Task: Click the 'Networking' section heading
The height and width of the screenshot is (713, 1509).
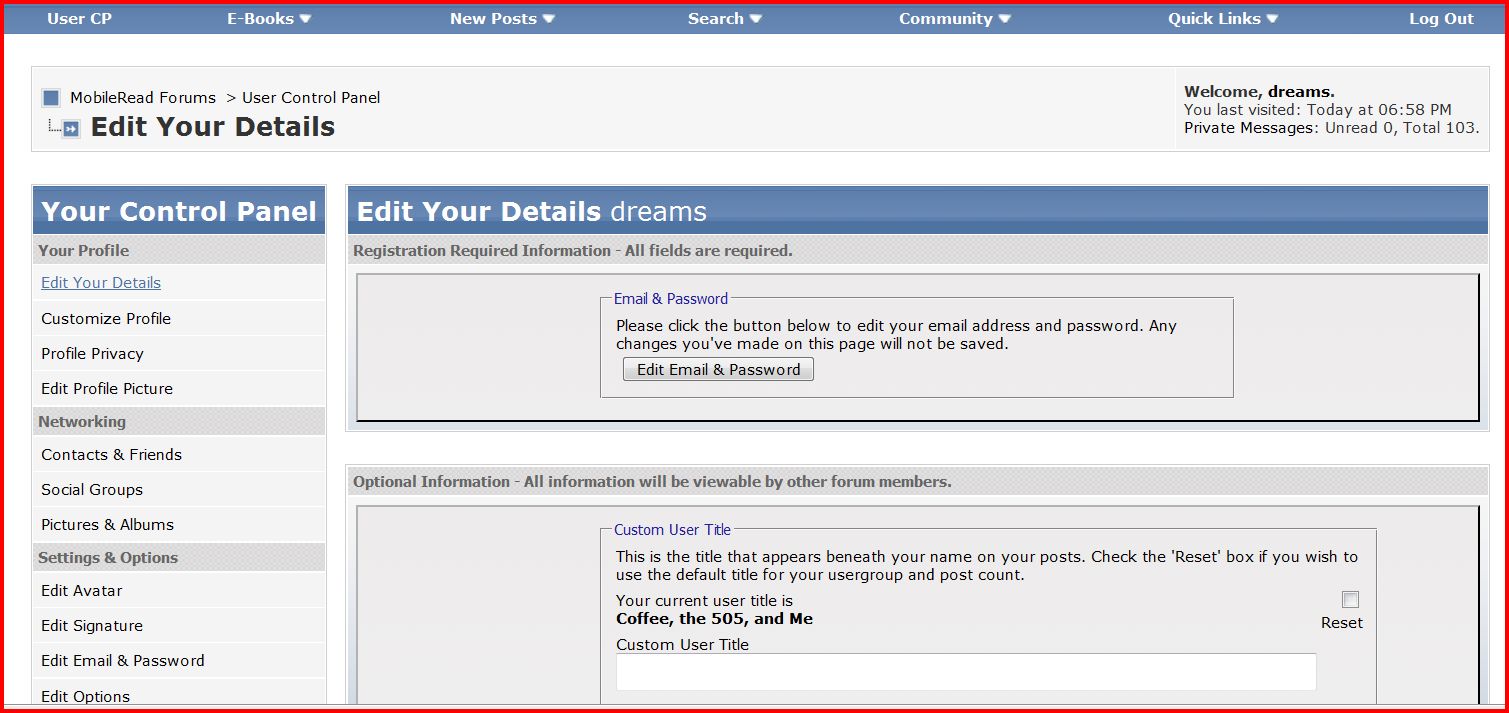Action: coord(82,422)
